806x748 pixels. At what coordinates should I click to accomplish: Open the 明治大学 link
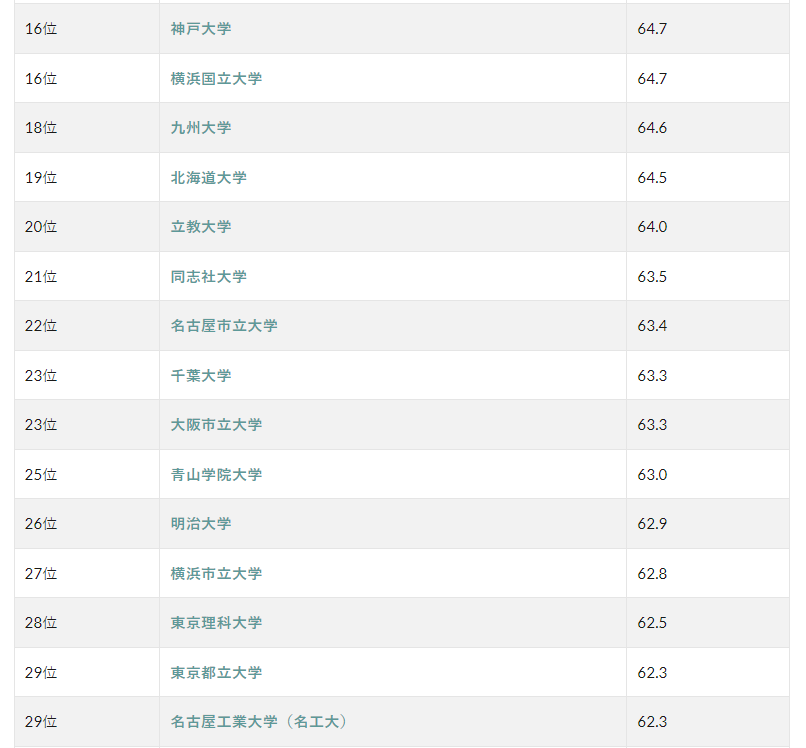pos(201,523)
